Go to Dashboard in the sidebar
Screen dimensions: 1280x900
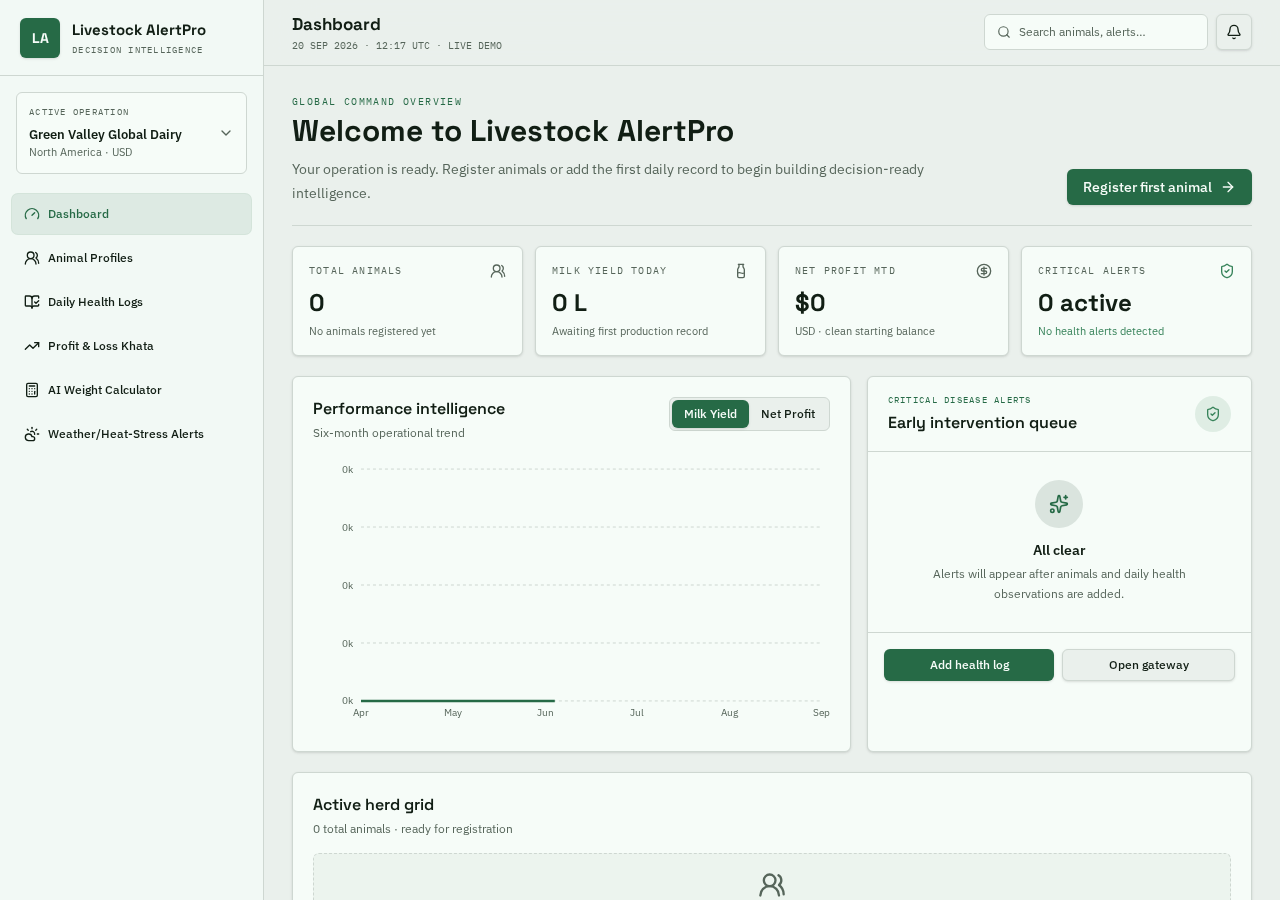coord(131,214)
